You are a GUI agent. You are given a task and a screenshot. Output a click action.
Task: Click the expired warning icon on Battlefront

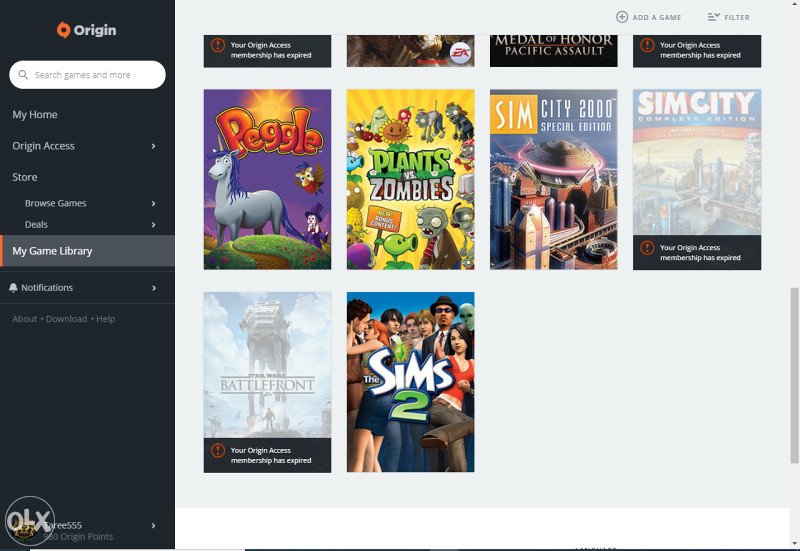(218, 450)
